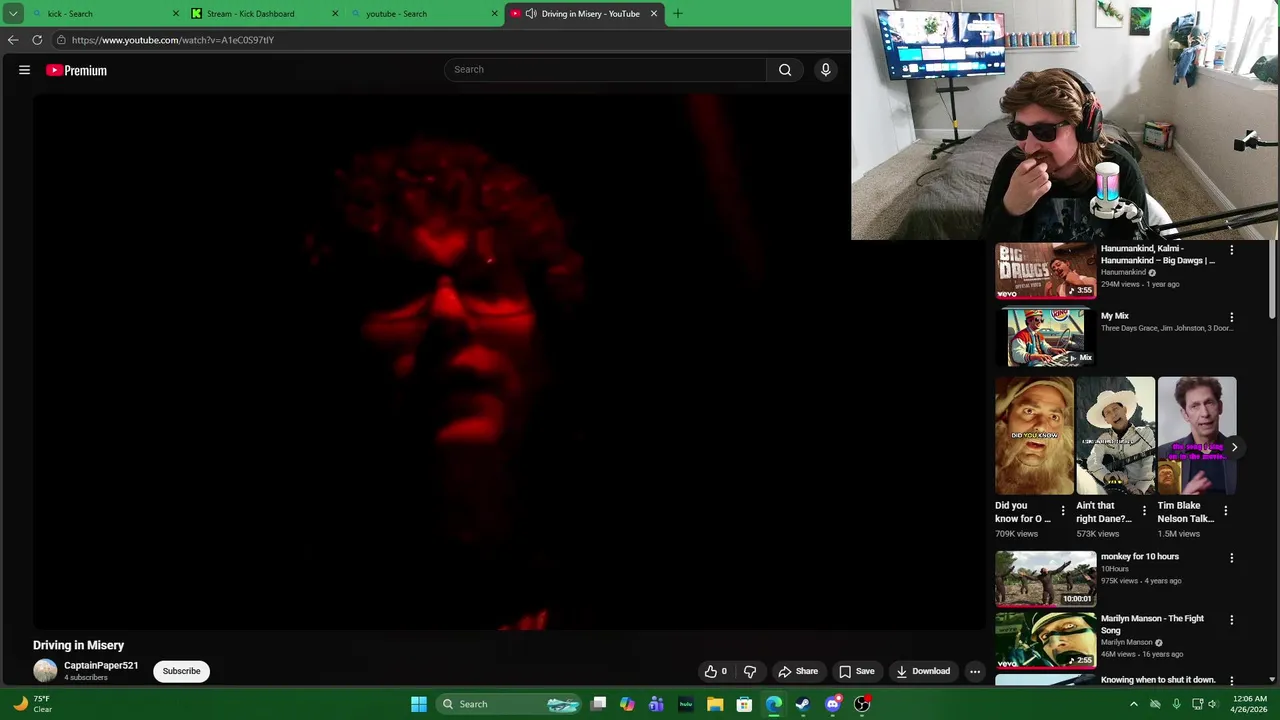This screenshot has width=1280, height=720.
Task: Close the 'youtube - Search' tab
Action: tap(494, 14)
